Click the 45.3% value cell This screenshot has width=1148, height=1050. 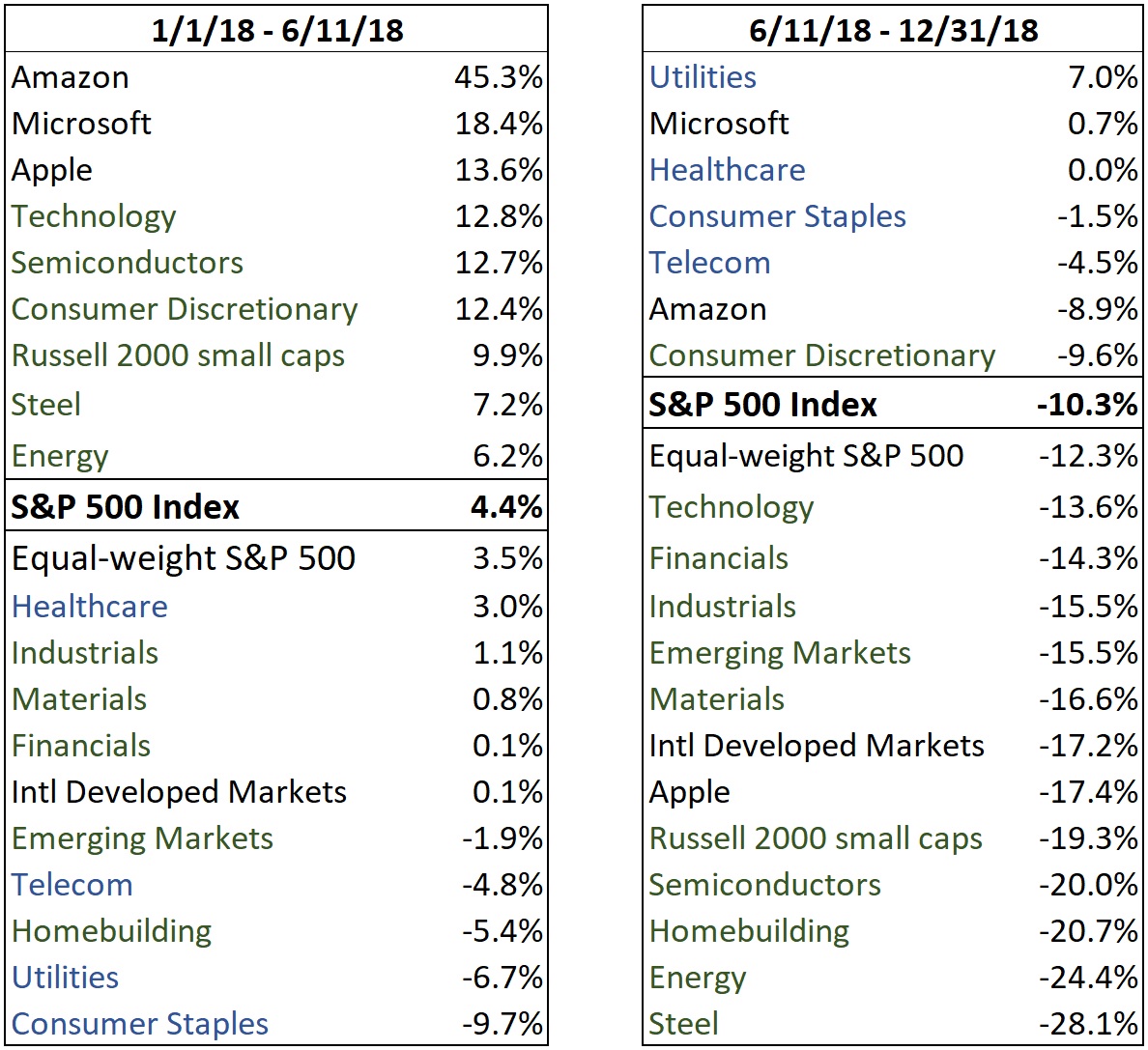coord(499,77)
